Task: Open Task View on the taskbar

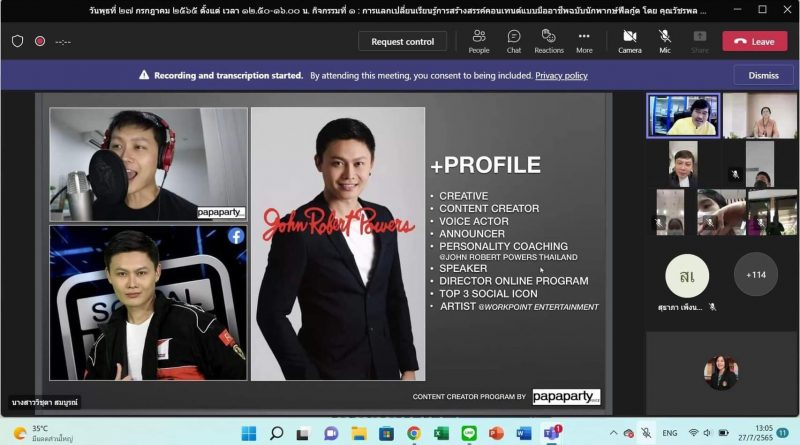Action: point(303,433)
